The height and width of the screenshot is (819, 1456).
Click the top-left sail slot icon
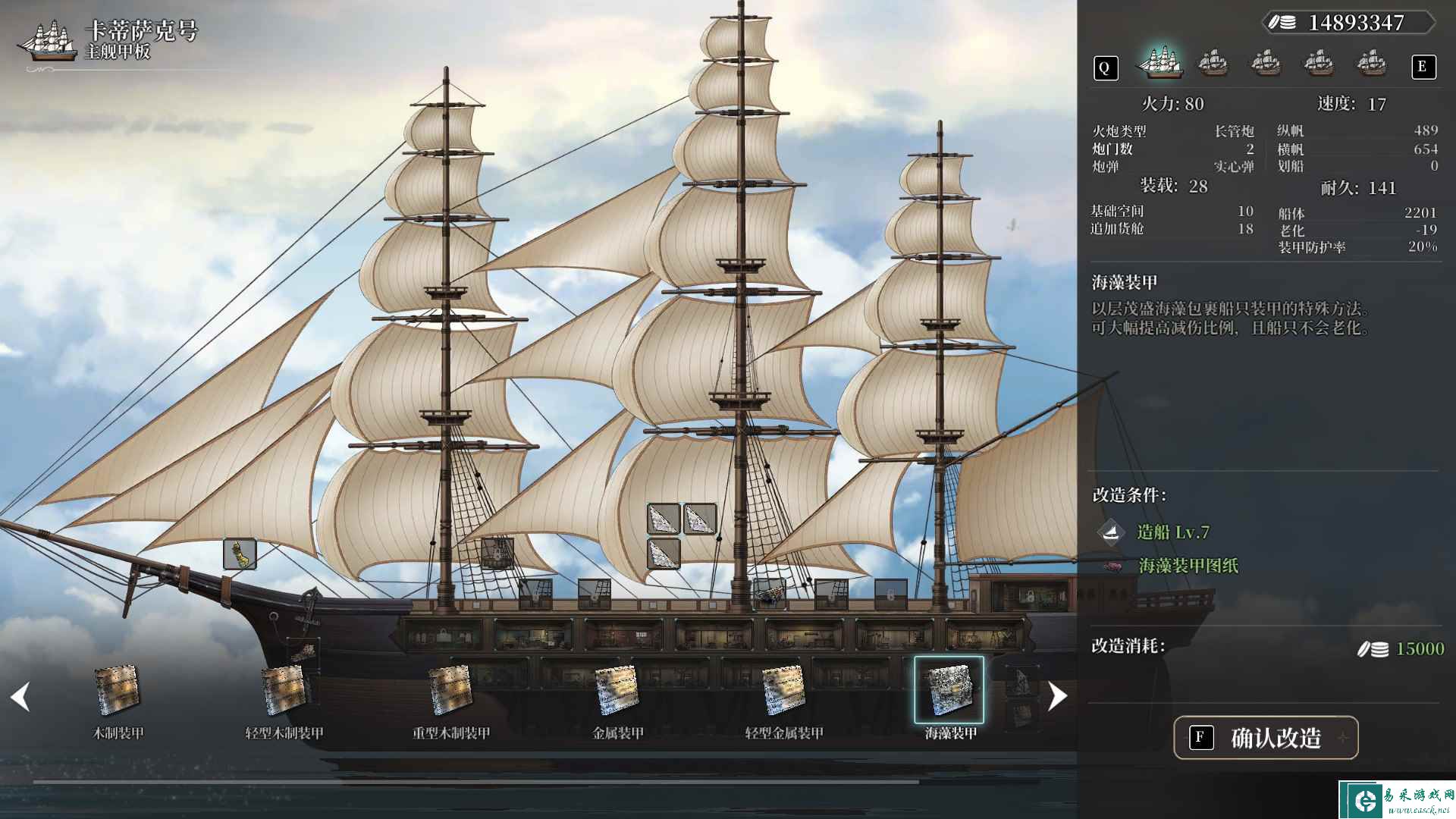point(663,519)
